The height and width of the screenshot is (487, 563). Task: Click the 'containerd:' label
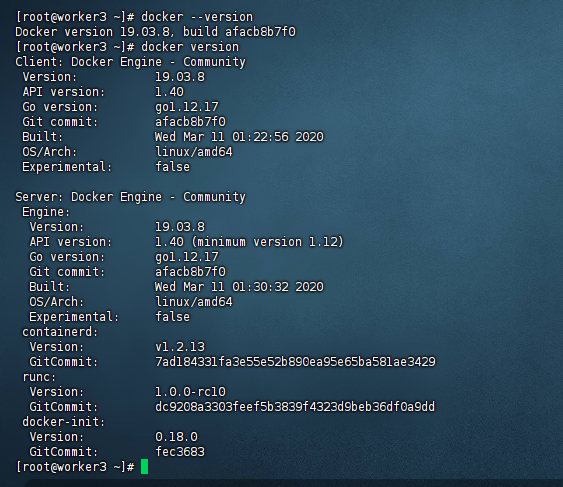click(60, 332)
